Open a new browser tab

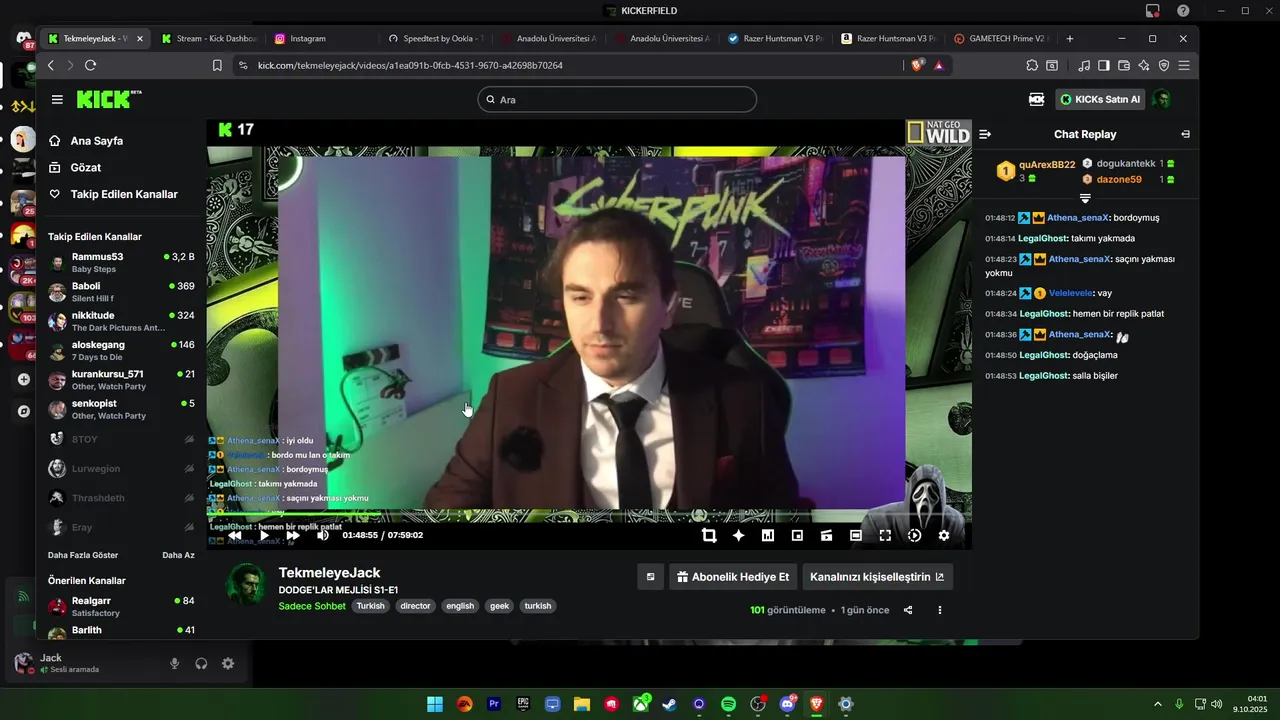[1070, 39]
